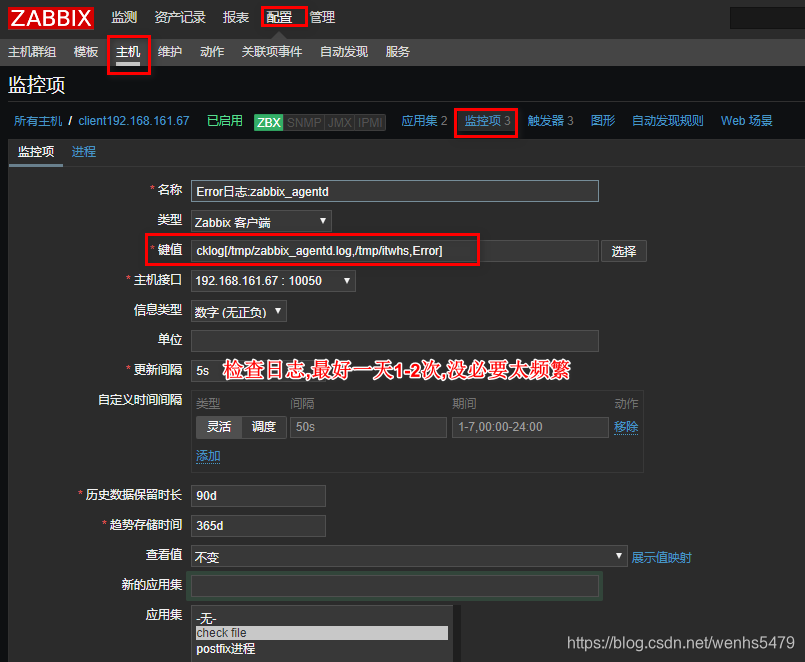
Task: Open Web 场景 link
Action: 746,121
